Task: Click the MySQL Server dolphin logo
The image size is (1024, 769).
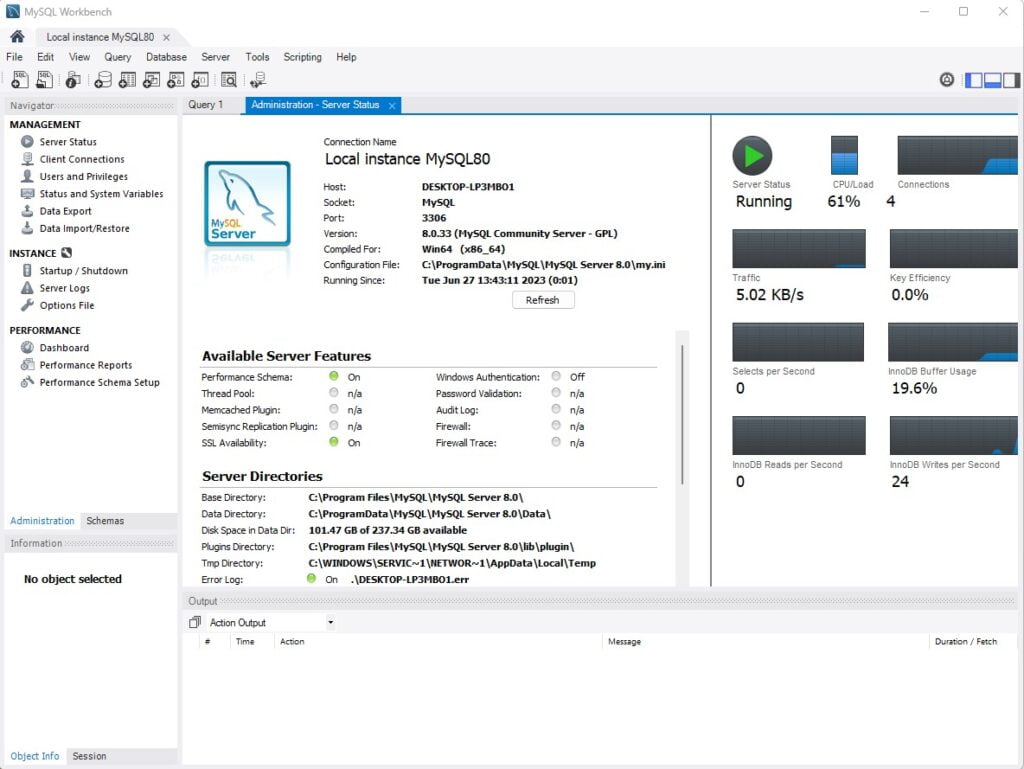Action: [247, 204]
